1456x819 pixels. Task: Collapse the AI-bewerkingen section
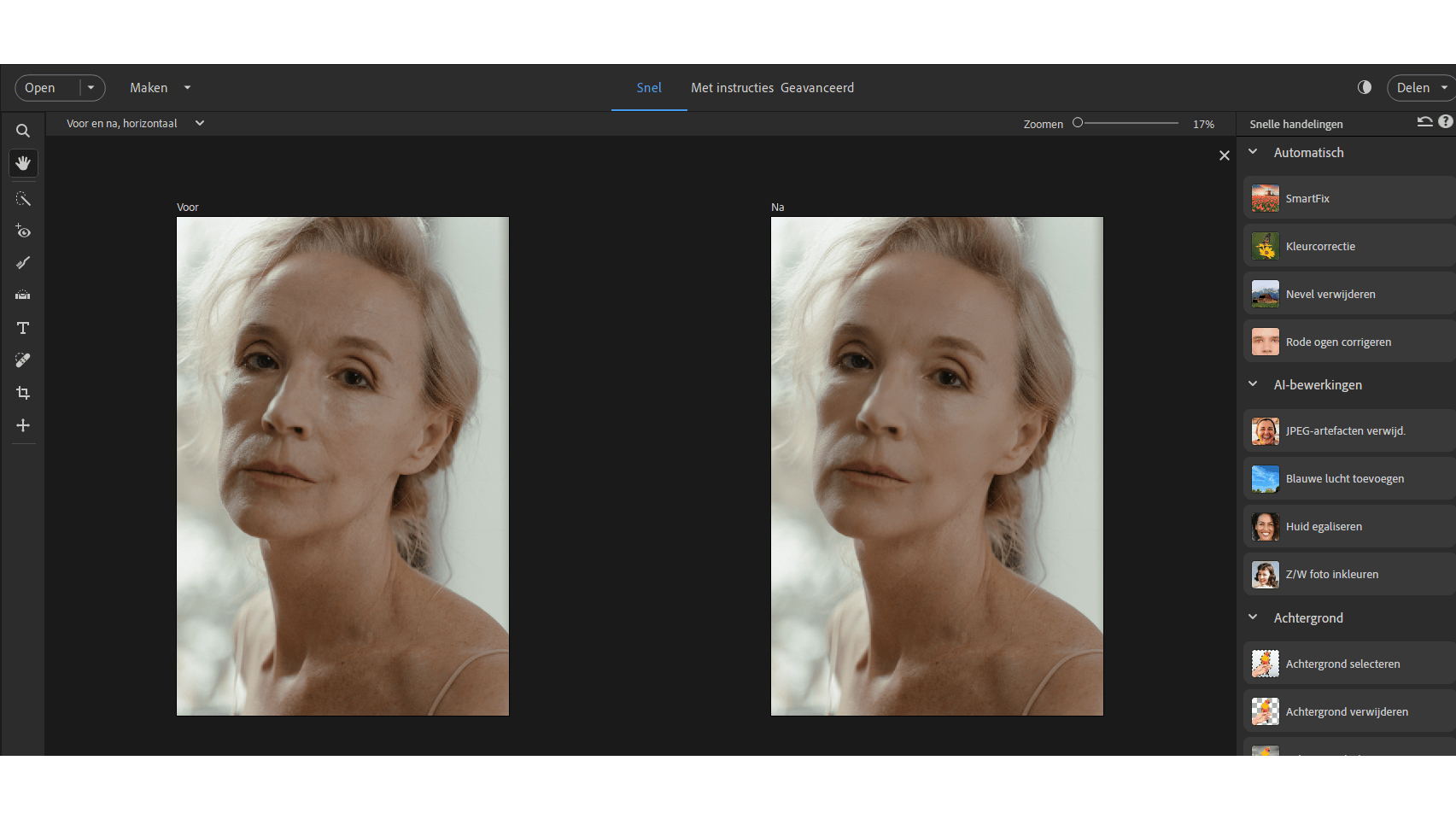(x=1253, y=384)
